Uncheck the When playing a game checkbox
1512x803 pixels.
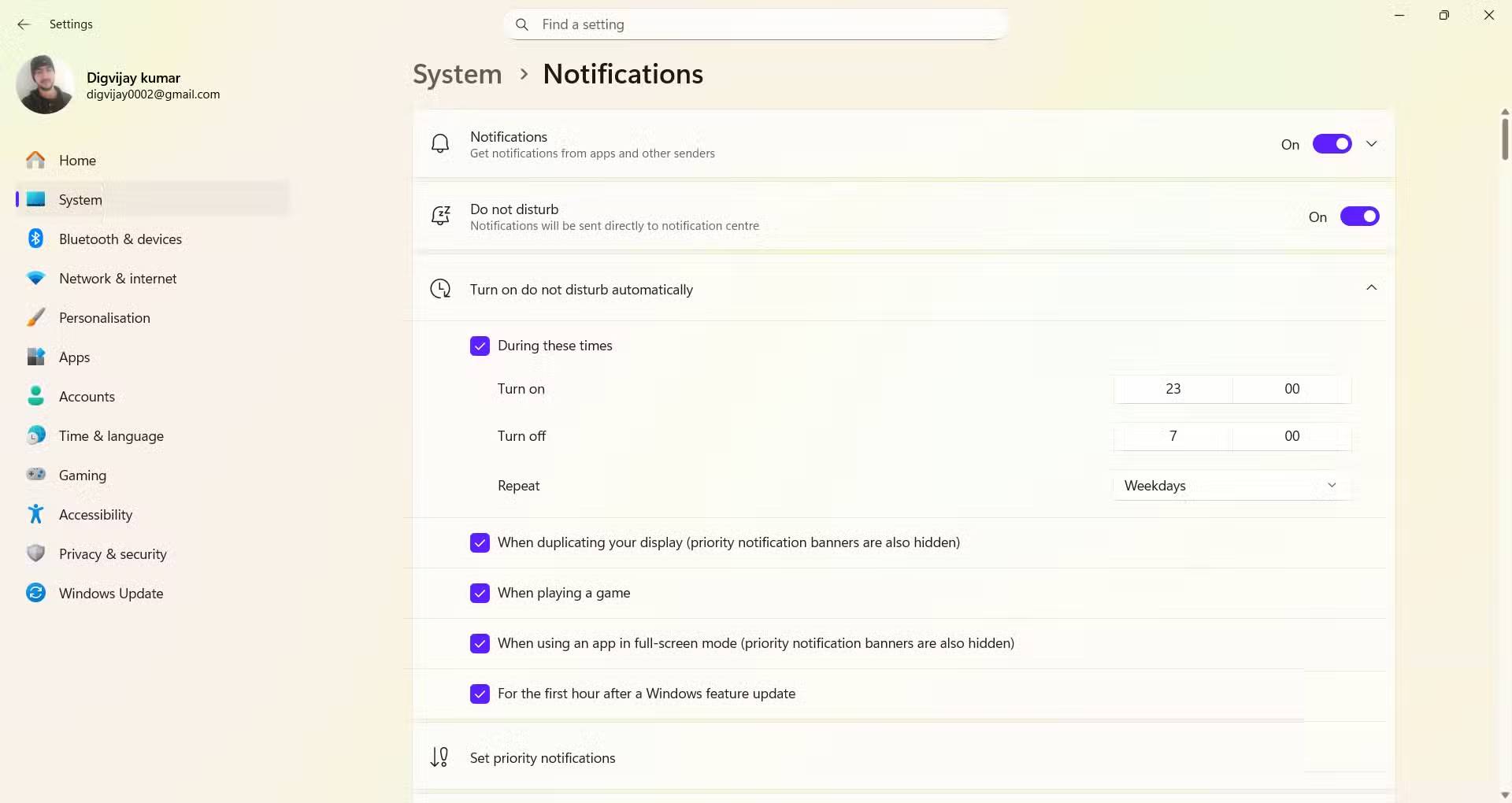pos(480,593)
